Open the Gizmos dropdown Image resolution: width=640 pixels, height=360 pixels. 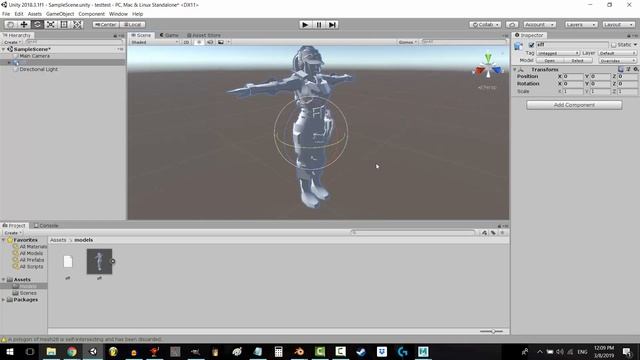407,42
